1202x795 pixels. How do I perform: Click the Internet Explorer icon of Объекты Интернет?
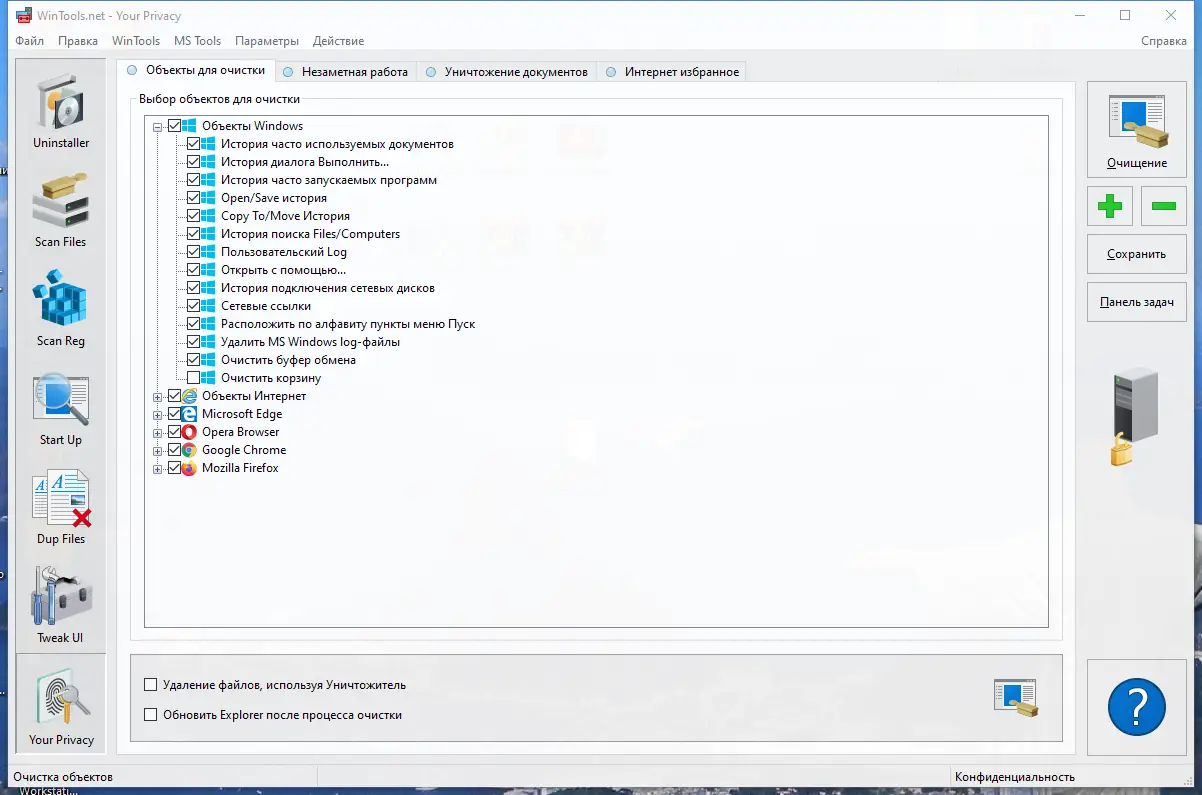point(189,396)
